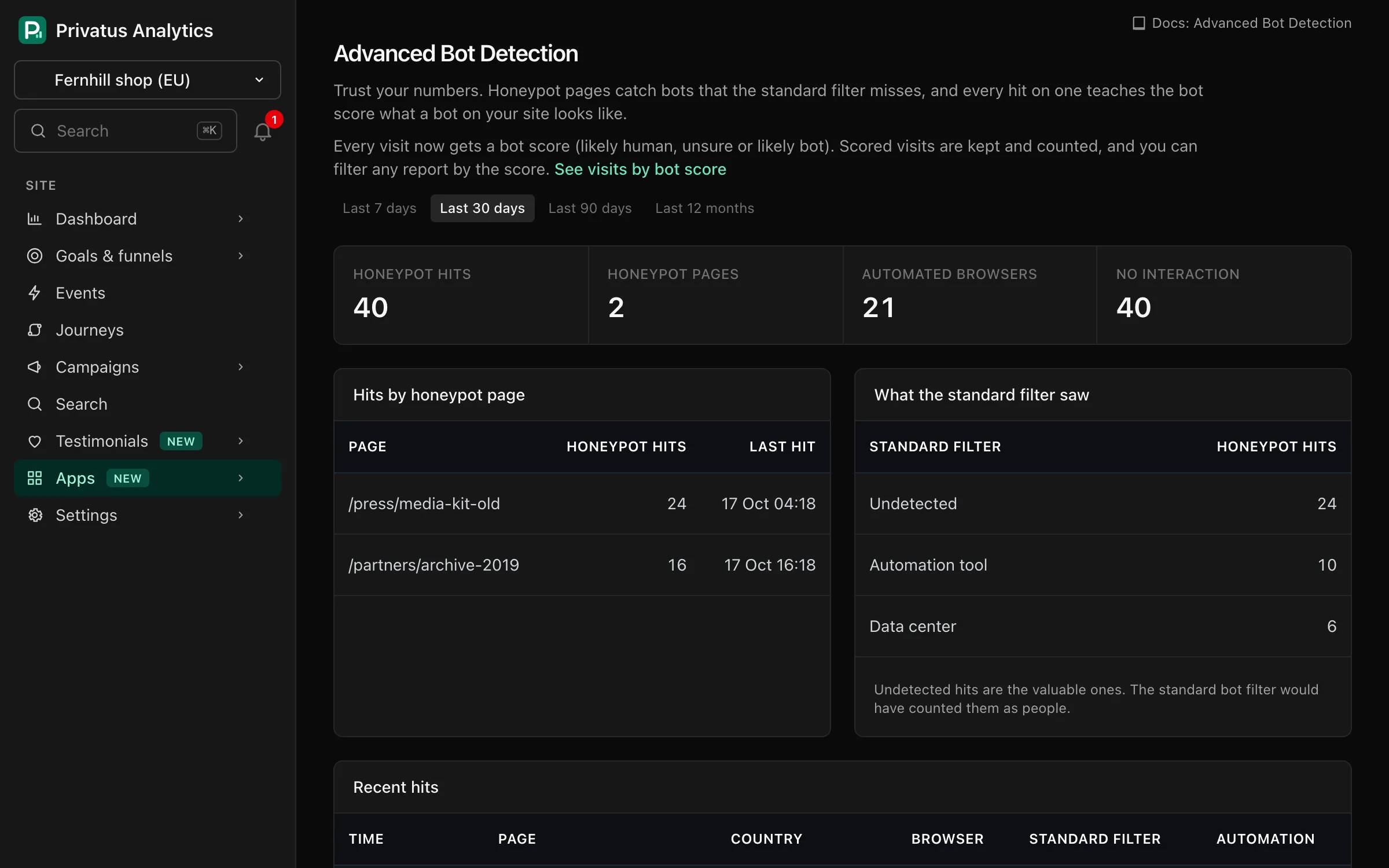Click the magnifier inside the search box
The height and width of the screenshot is (868, 1389).
[38, 131]
